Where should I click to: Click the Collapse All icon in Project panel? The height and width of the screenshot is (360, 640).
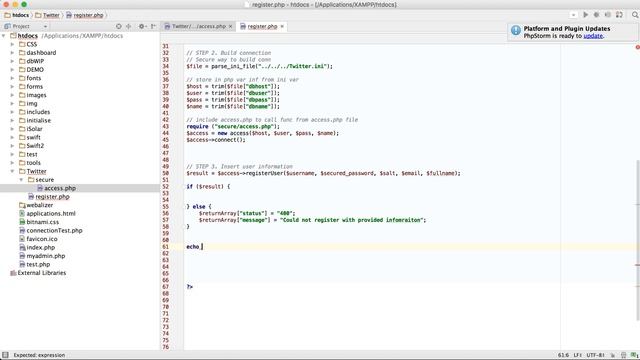129,26
